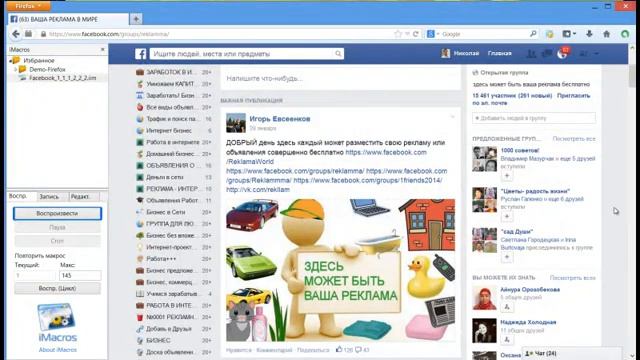Select Facebook_1_1_1_2_2_2.iim macro
This screenshot has height=360, width=640.
click(63, 78)
